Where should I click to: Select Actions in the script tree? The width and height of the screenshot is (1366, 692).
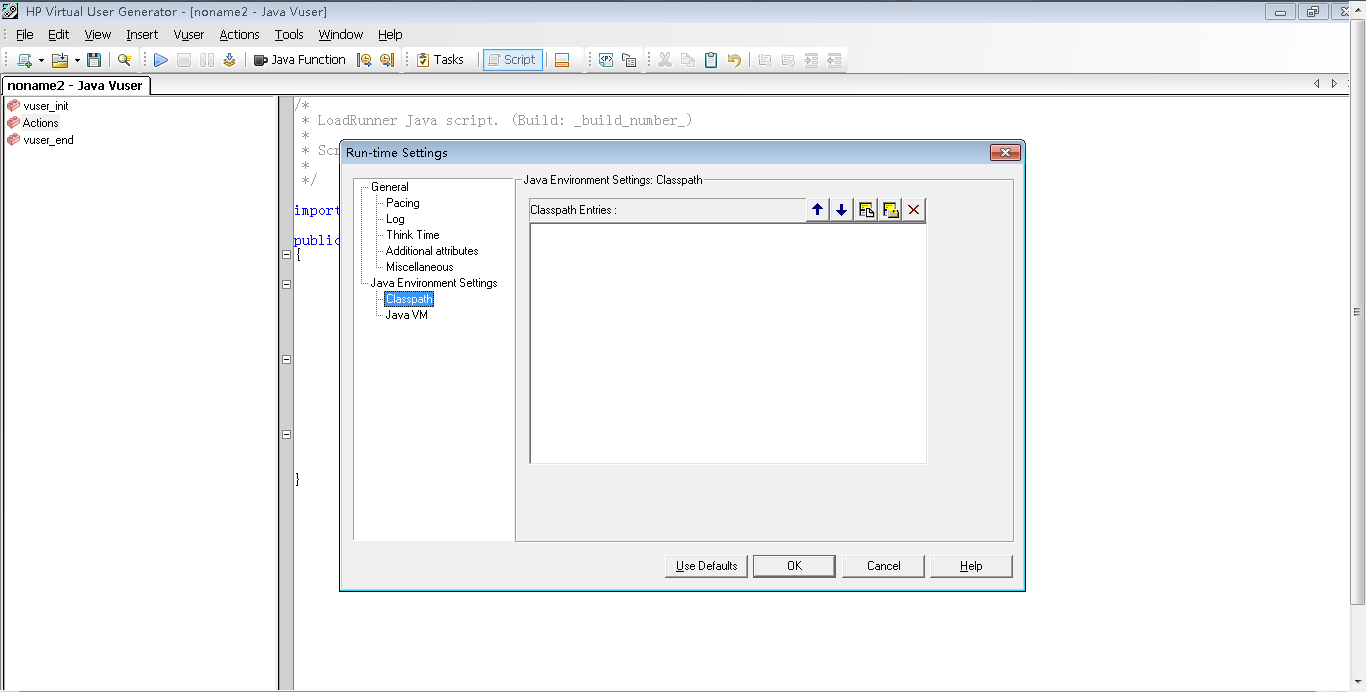click(x=41, y=123)
